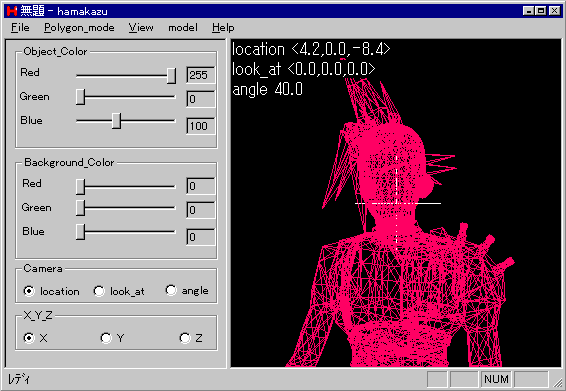
Task: Click the hamakazu app icon in title bar
Action: [12, 11]
